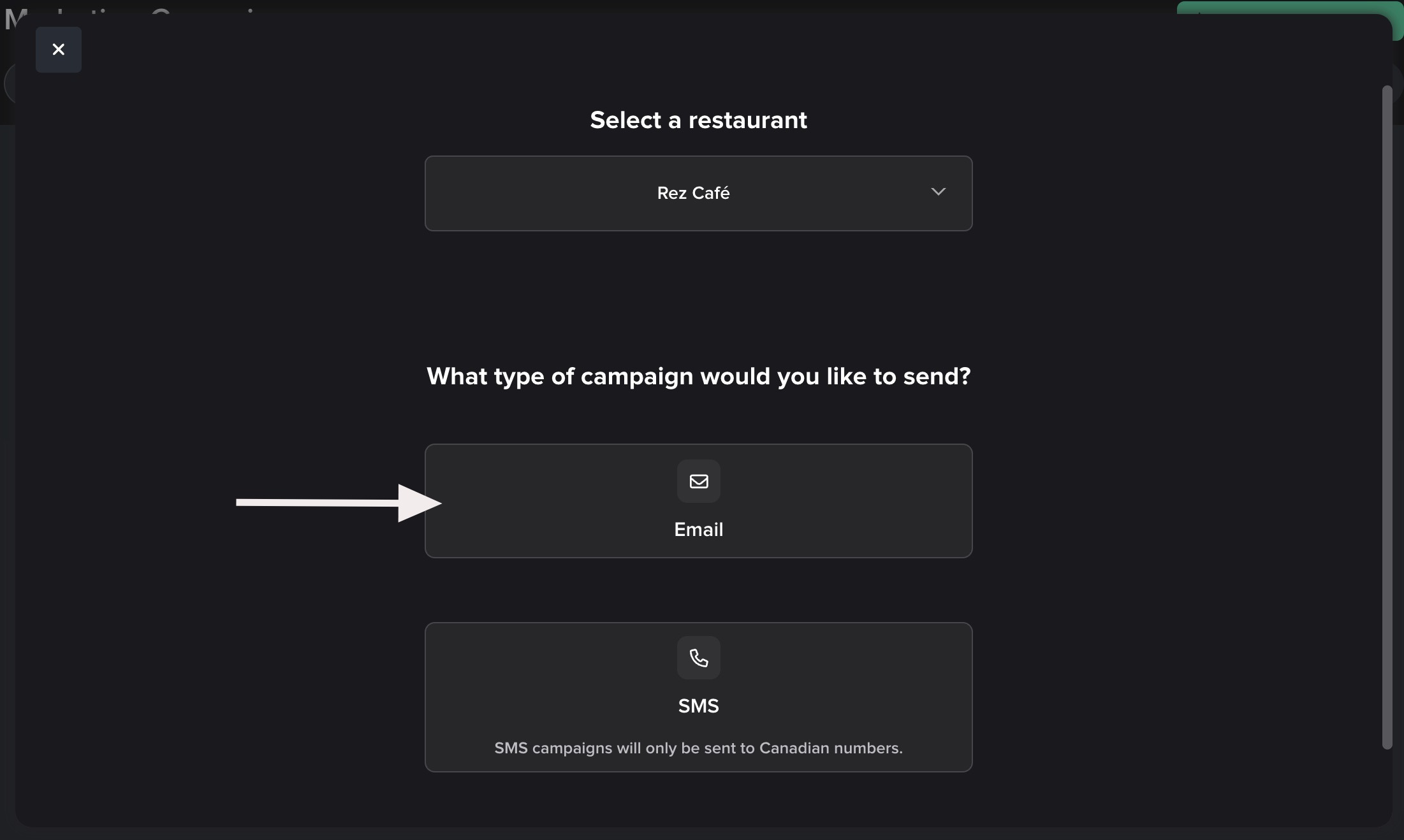
Task: Click the campaign type question heading
Action: (x=698, y=376)
